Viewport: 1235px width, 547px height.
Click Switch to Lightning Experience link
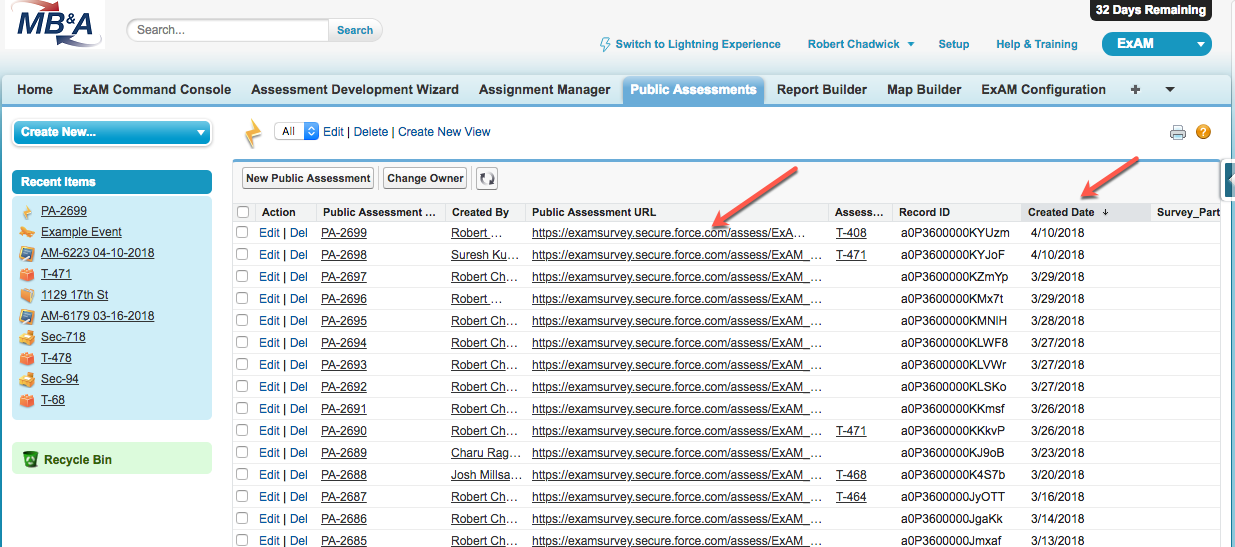click(698, 44)
